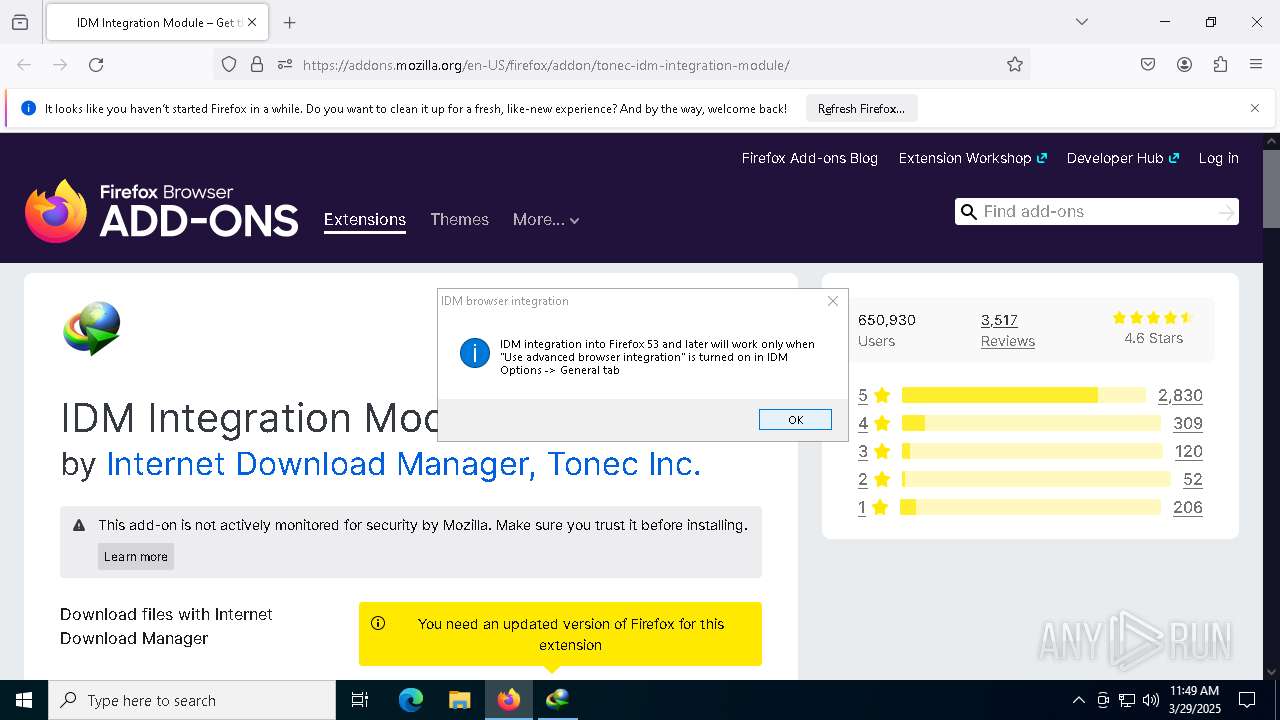The image size is (1280, 720).
Task: Open 2,830 five-star count link
Action: pos(1180,395)
